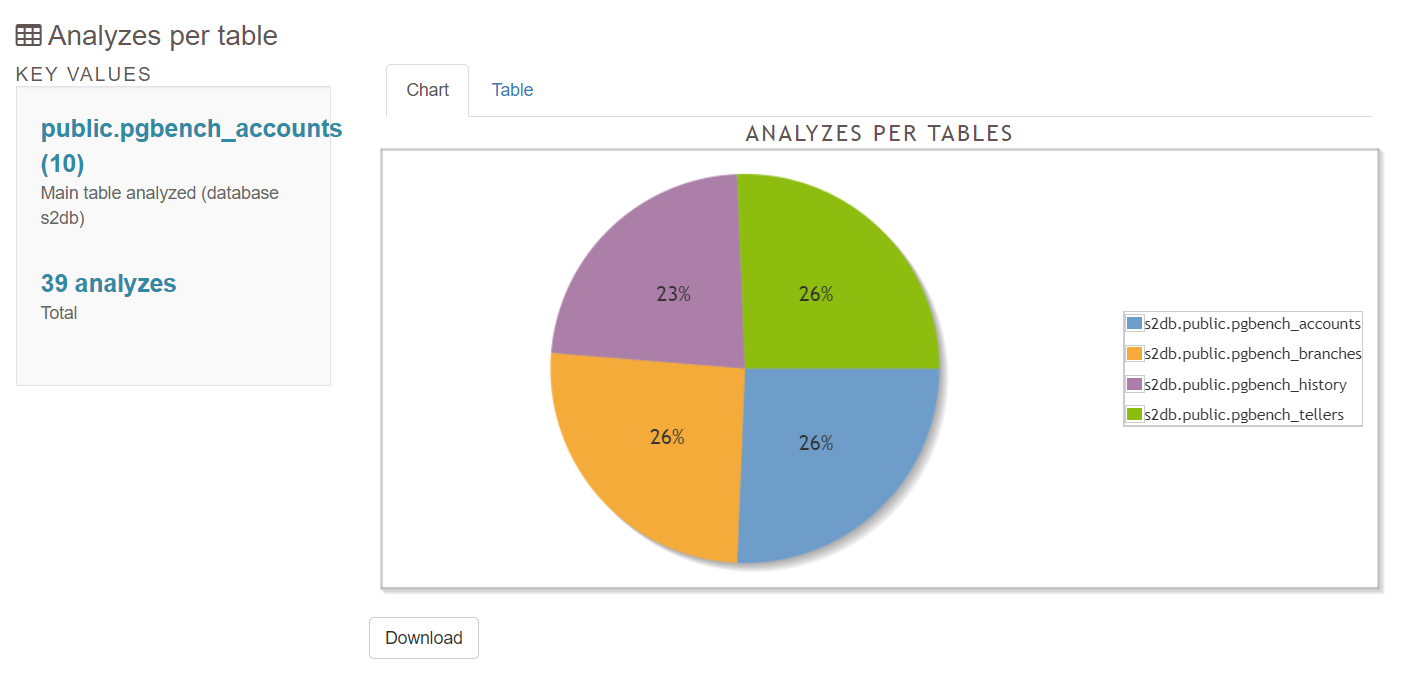Screen dimensions: 1407x675
Task: Click the orange pgbench_branches legend swatch
Action: (1134, 353)
